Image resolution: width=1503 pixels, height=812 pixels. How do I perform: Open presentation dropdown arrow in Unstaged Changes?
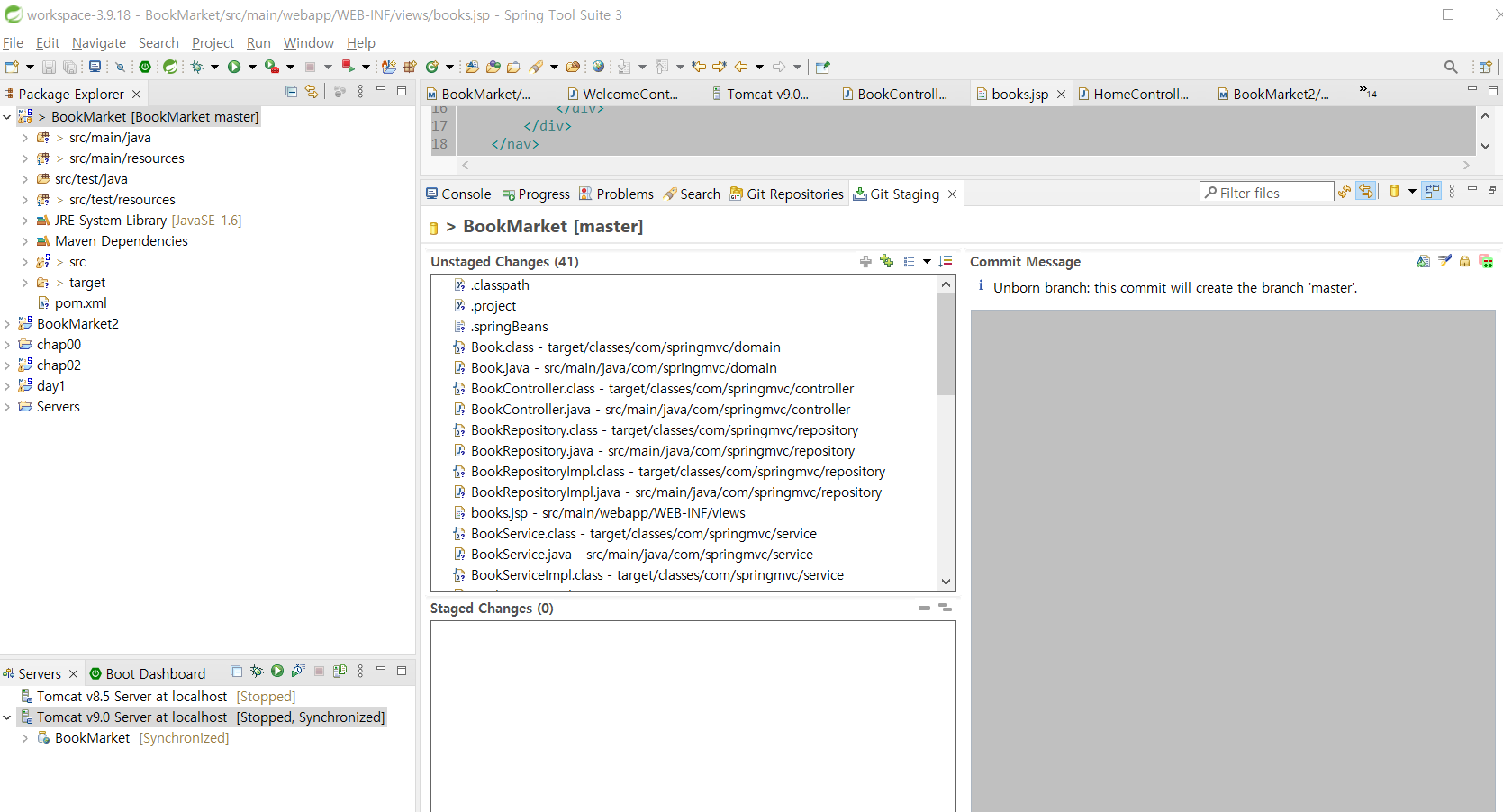point(927,262)
